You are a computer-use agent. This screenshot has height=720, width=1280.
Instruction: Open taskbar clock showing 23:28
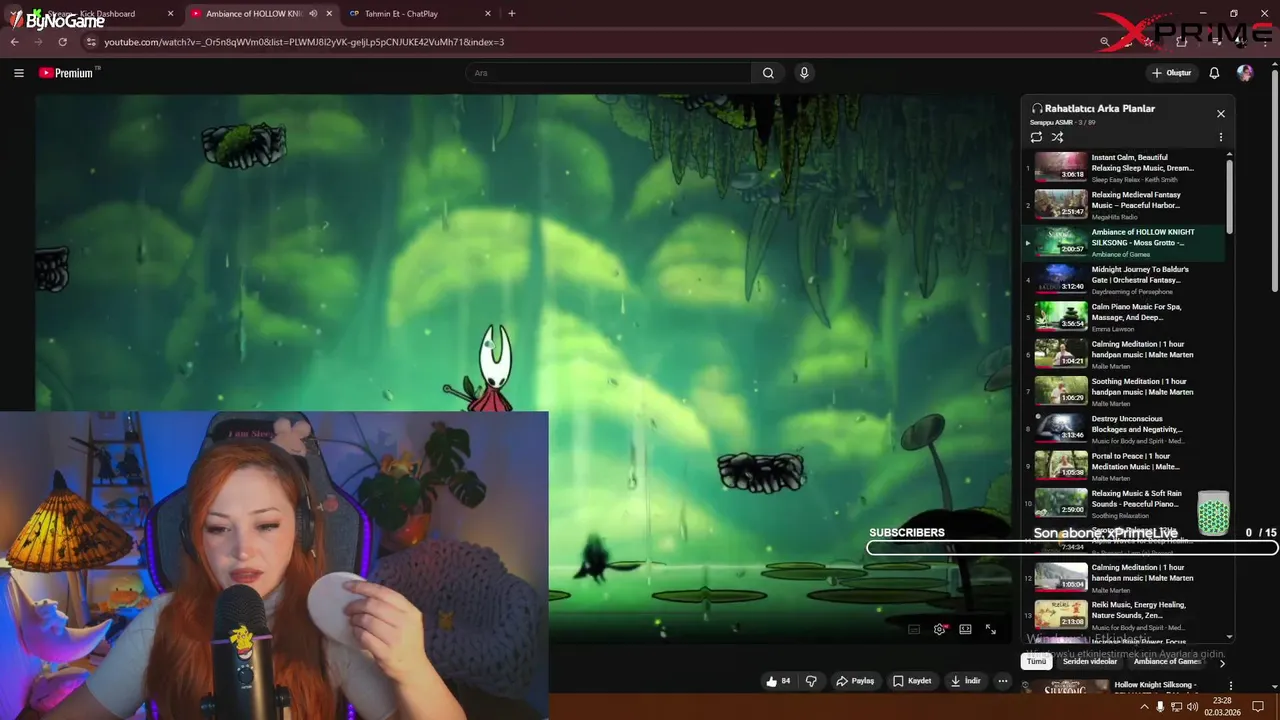coord(1222,706)
